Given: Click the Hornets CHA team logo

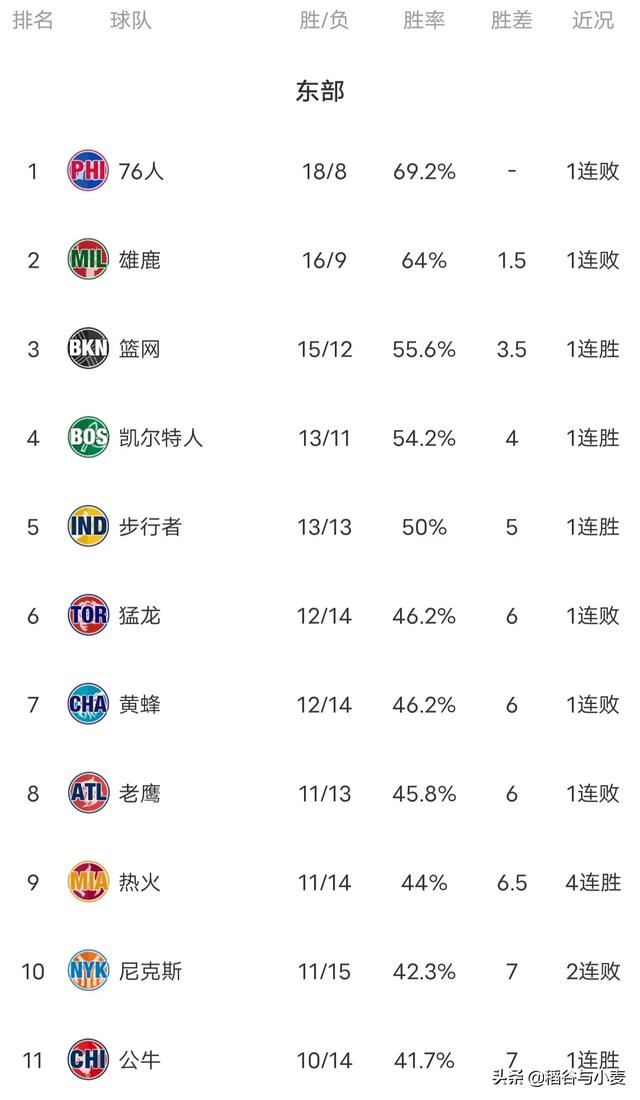Looking at the screenshot, I should coord(88,705).
